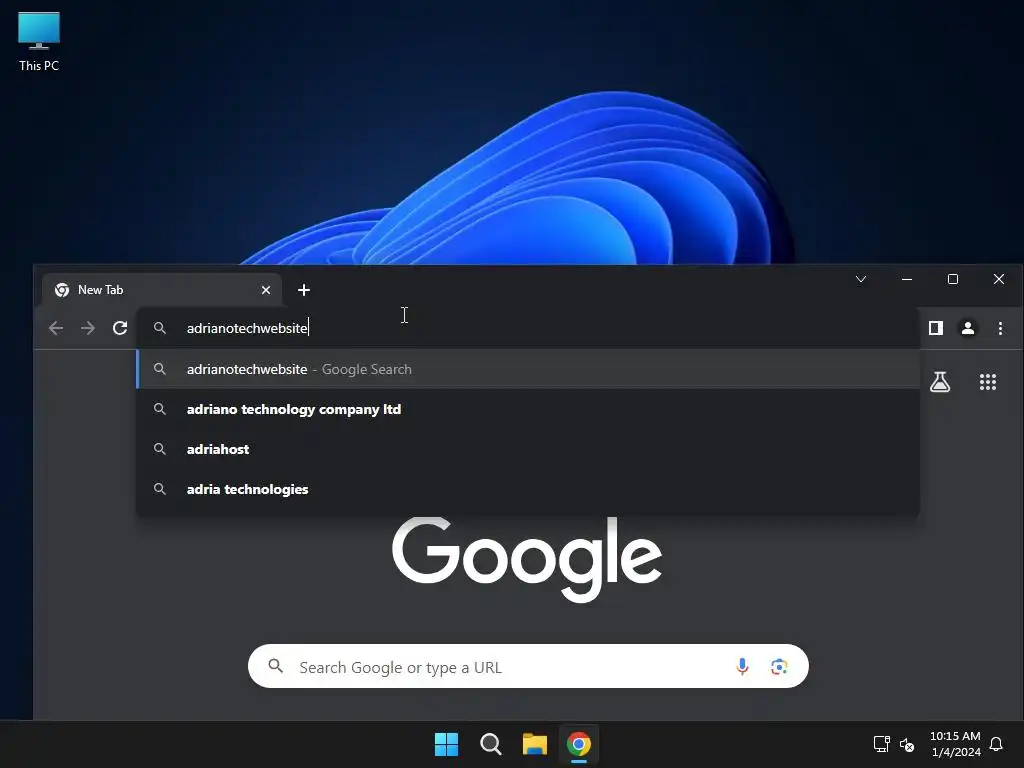Open Windows taskbar Search
Image resolution: width=1024 pixels, height=768 pixels.
click(x=490, y=744)
